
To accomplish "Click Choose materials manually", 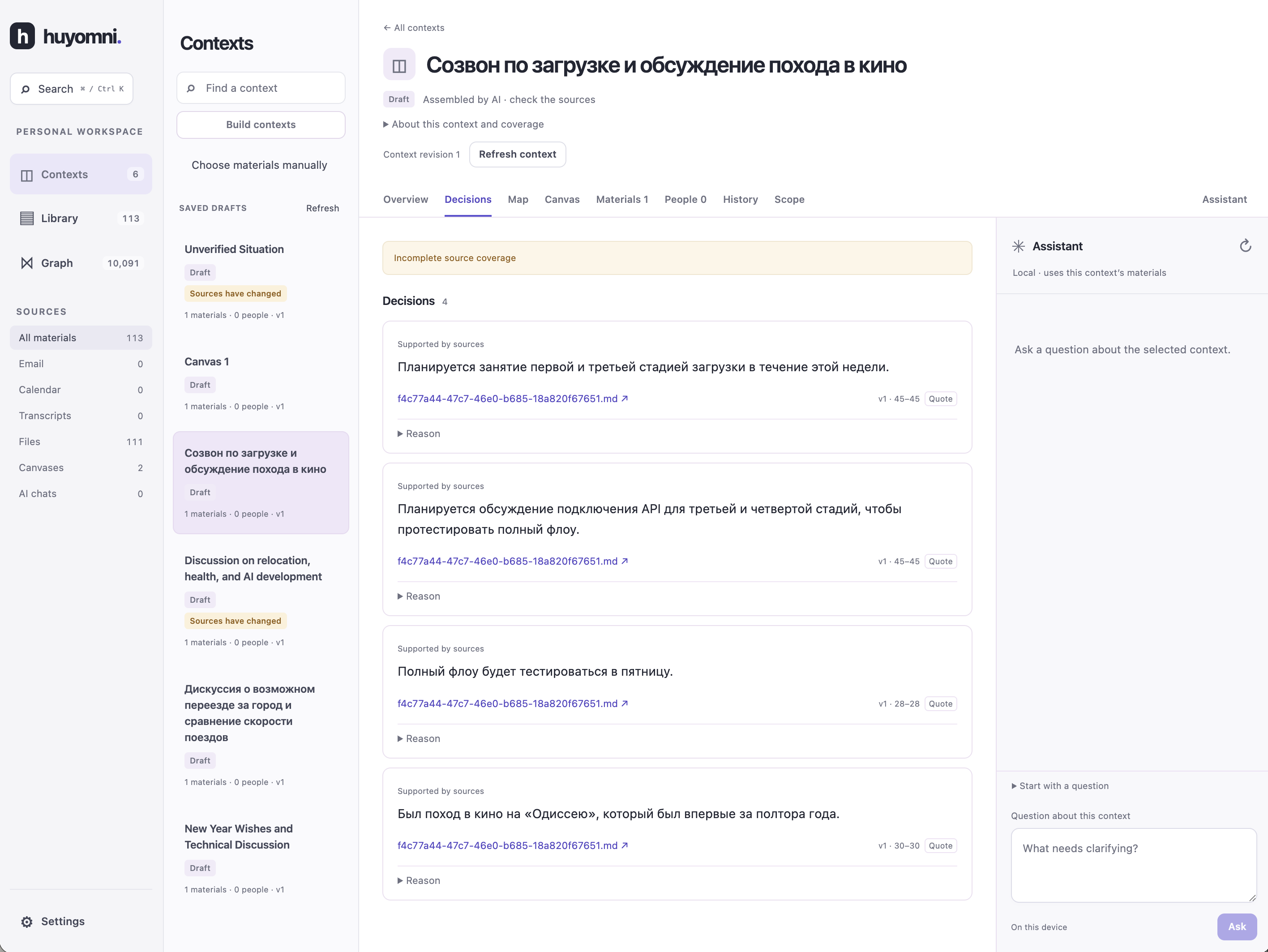I will 259,165.
